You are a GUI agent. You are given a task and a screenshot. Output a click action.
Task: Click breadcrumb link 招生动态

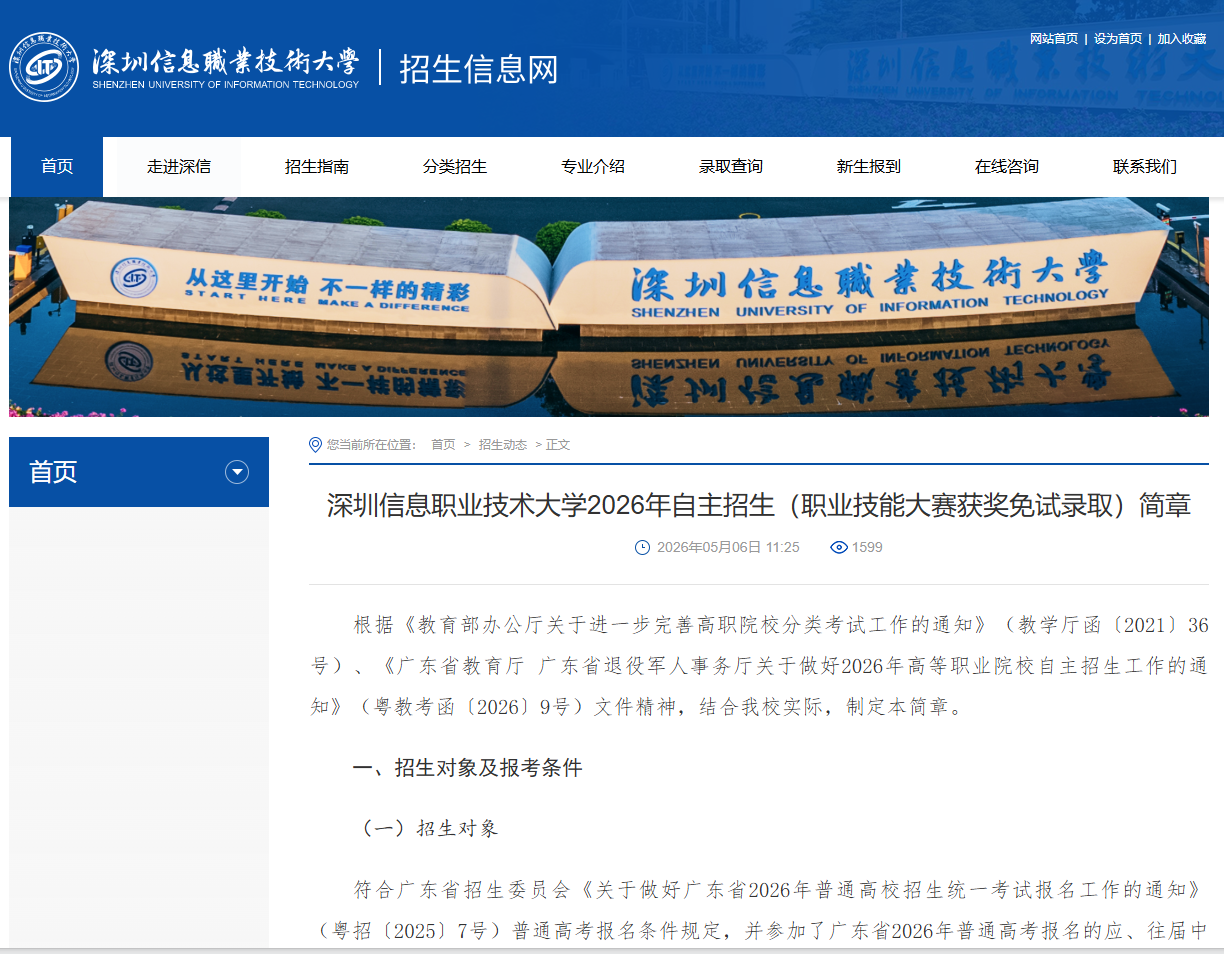tap(503, 445)
